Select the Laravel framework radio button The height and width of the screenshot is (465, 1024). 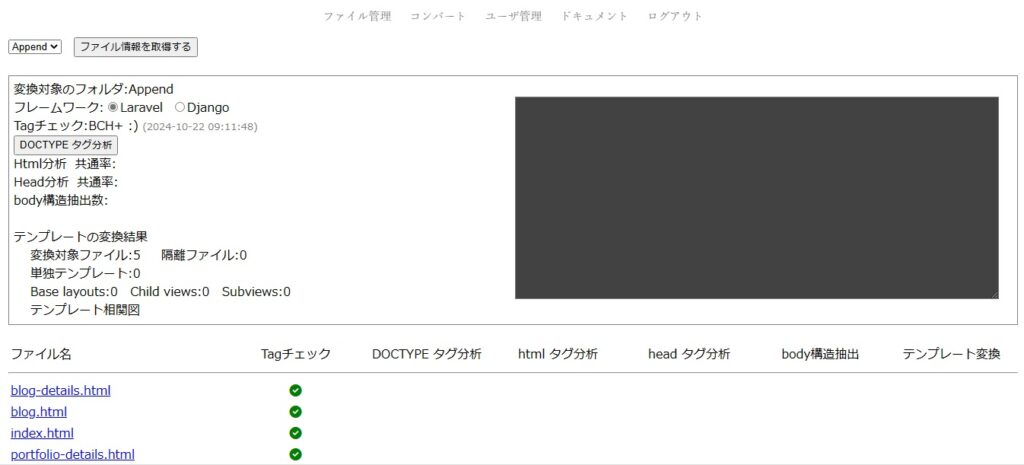pyautogui.click(x=113, y=107)
